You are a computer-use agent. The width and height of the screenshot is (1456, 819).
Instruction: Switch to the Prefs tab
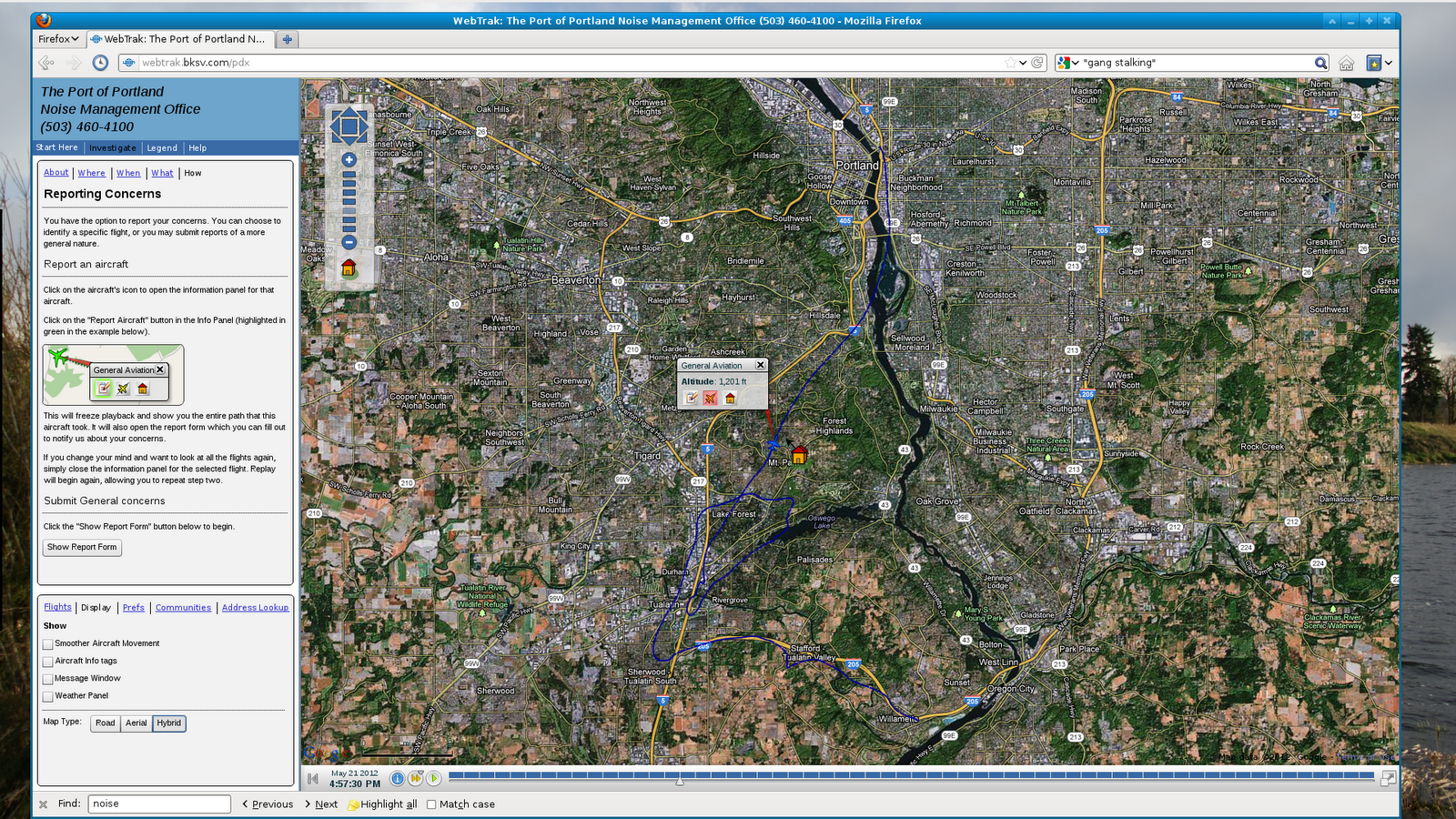coord(134,607)
